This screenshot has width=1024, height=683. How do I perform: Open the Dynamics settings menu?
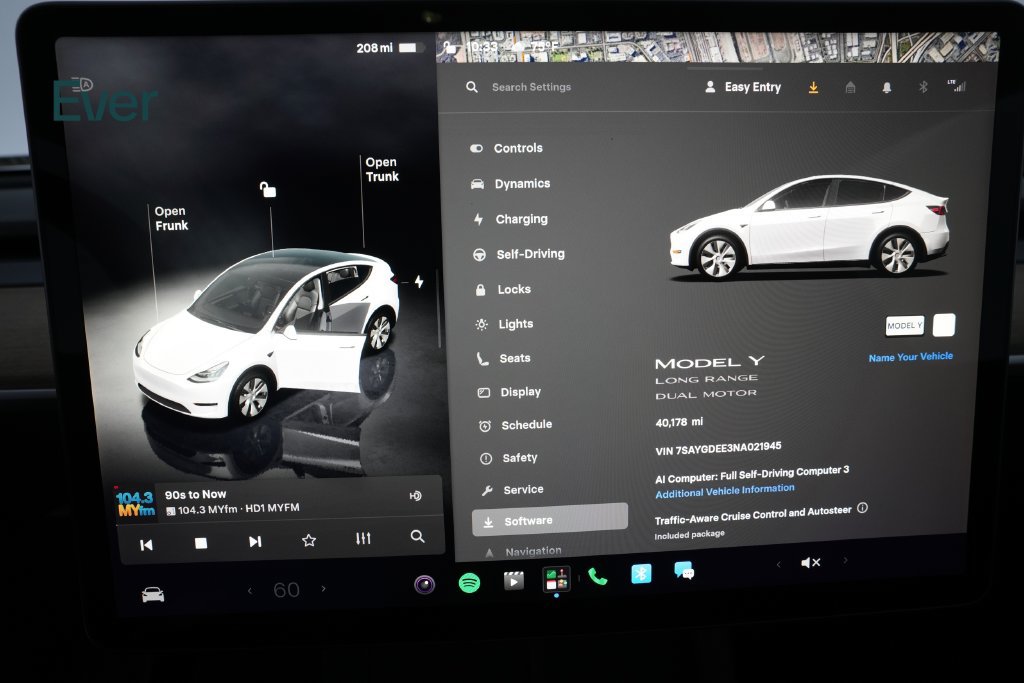click(511, 183)
